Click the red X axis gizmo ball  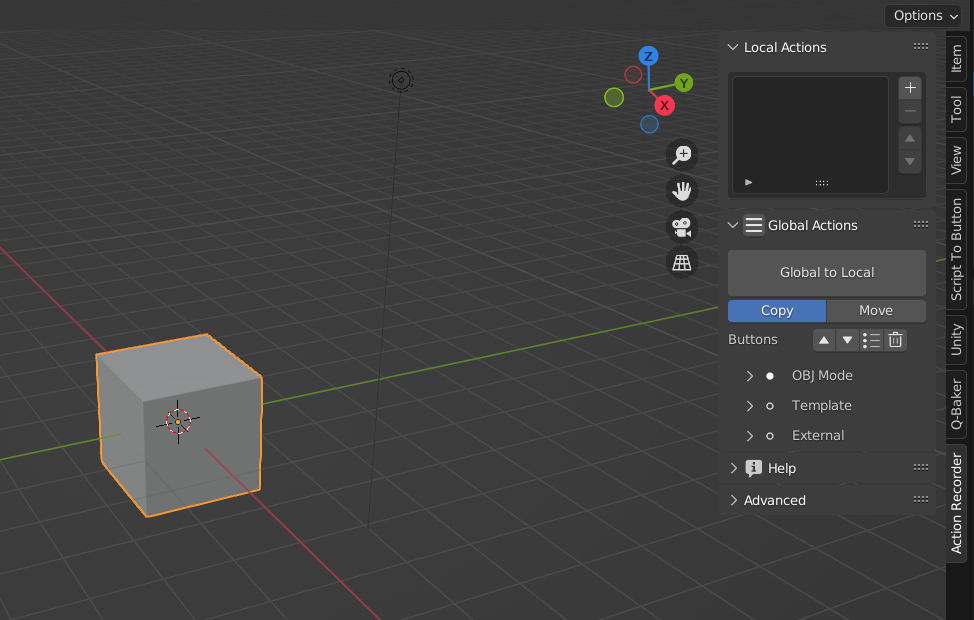click(x=664, y=105)
